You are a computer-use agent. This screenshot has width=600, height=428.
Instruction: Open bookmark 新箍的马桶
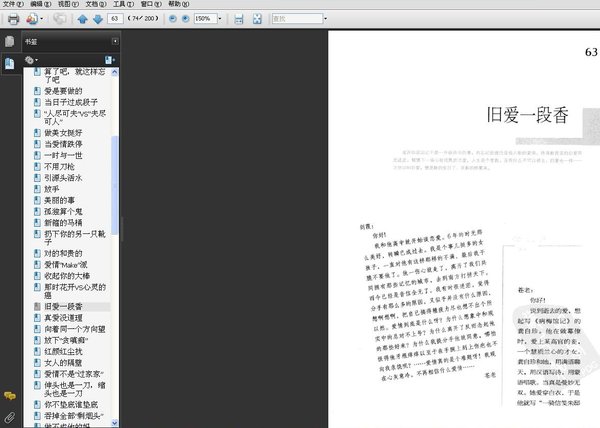63,223
